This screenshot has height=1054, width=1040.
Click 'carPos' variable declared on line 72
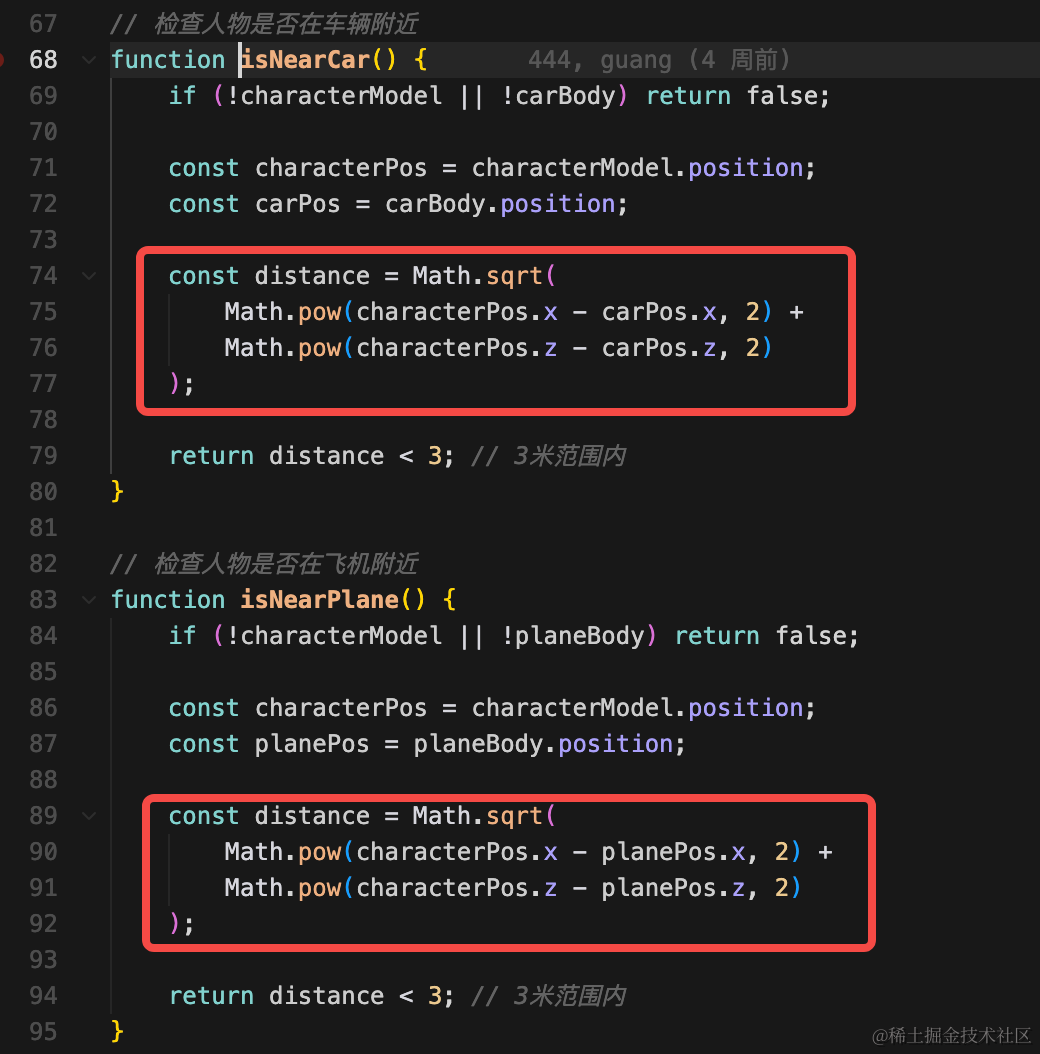click(298, 204)
